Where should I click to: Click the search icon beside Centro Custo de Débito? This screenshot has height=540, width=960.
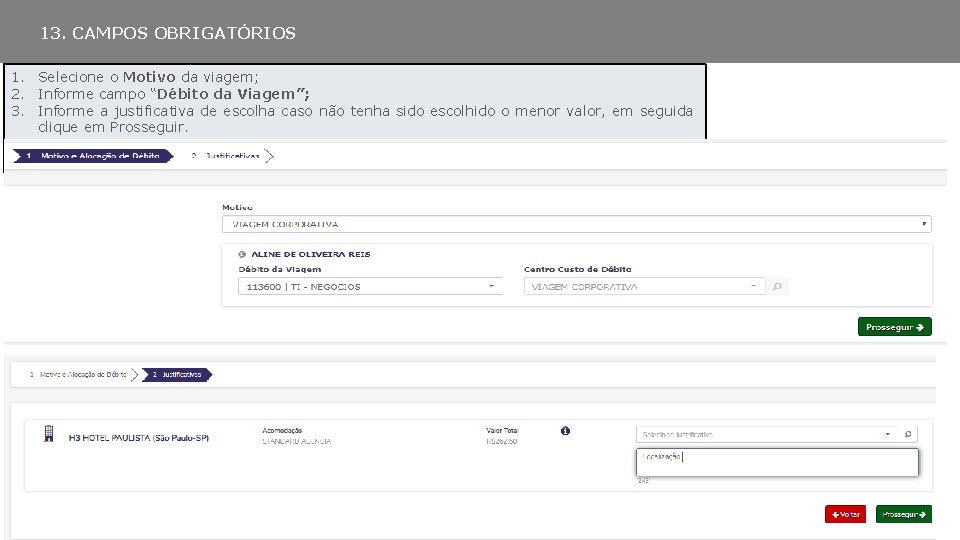pyautogui.click(x=777, y=287)
